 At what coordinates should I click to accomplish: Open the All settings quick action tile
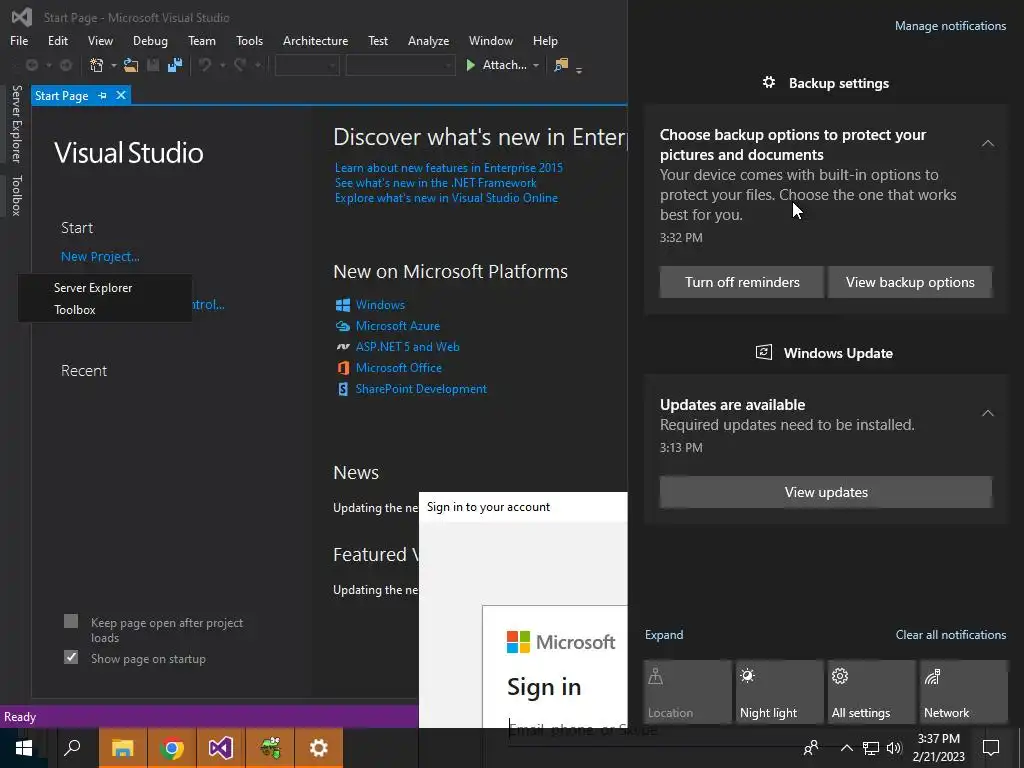coord(872,692)
